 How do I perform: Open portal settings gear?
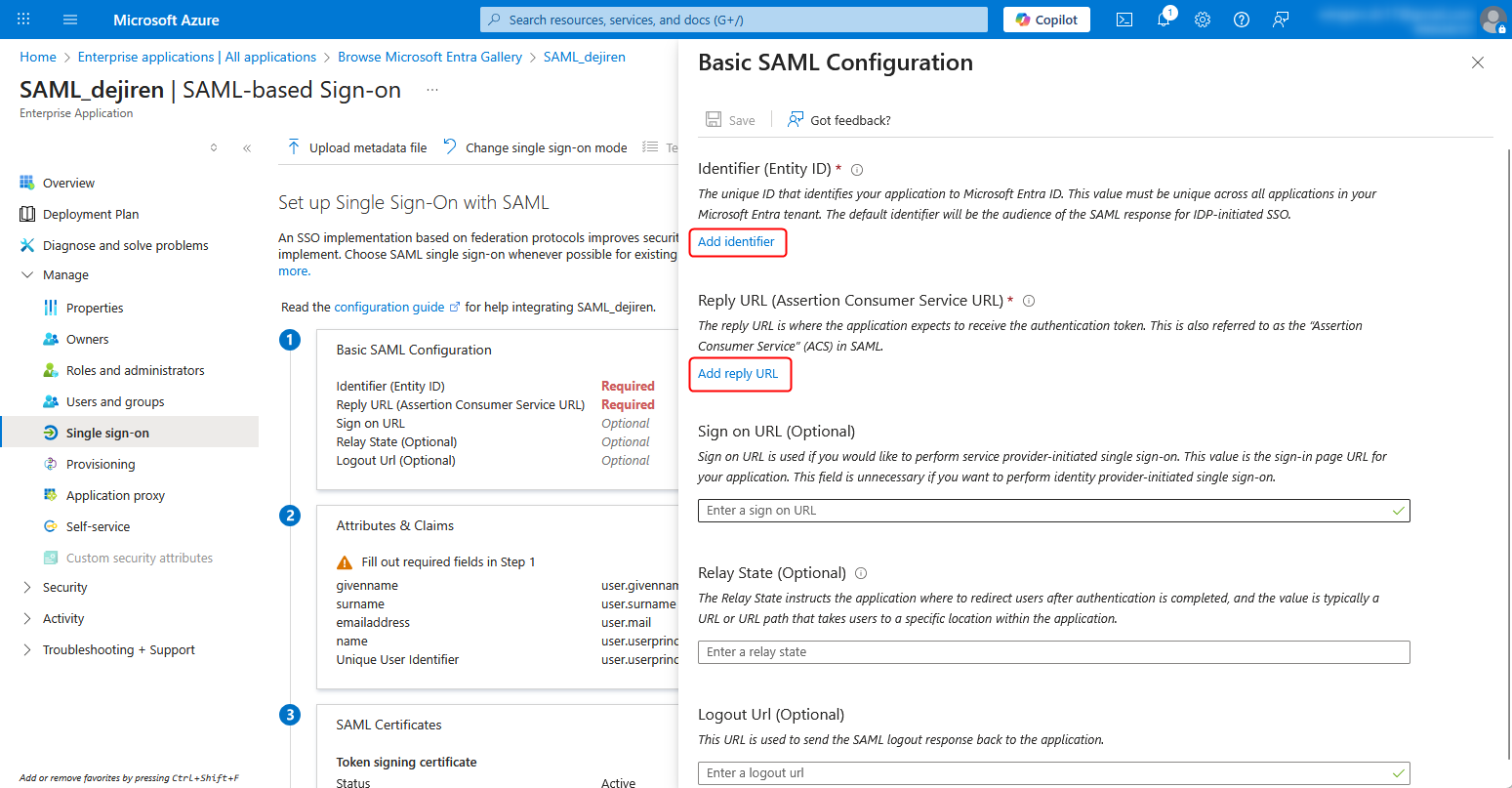click(1203, 20)
